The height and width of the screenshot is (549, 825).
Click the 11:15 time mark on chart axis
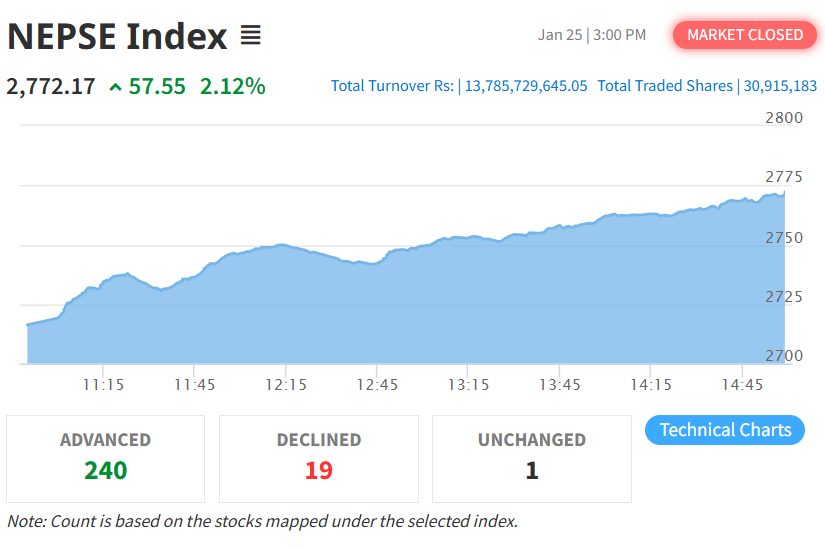[x=103, y=385]
